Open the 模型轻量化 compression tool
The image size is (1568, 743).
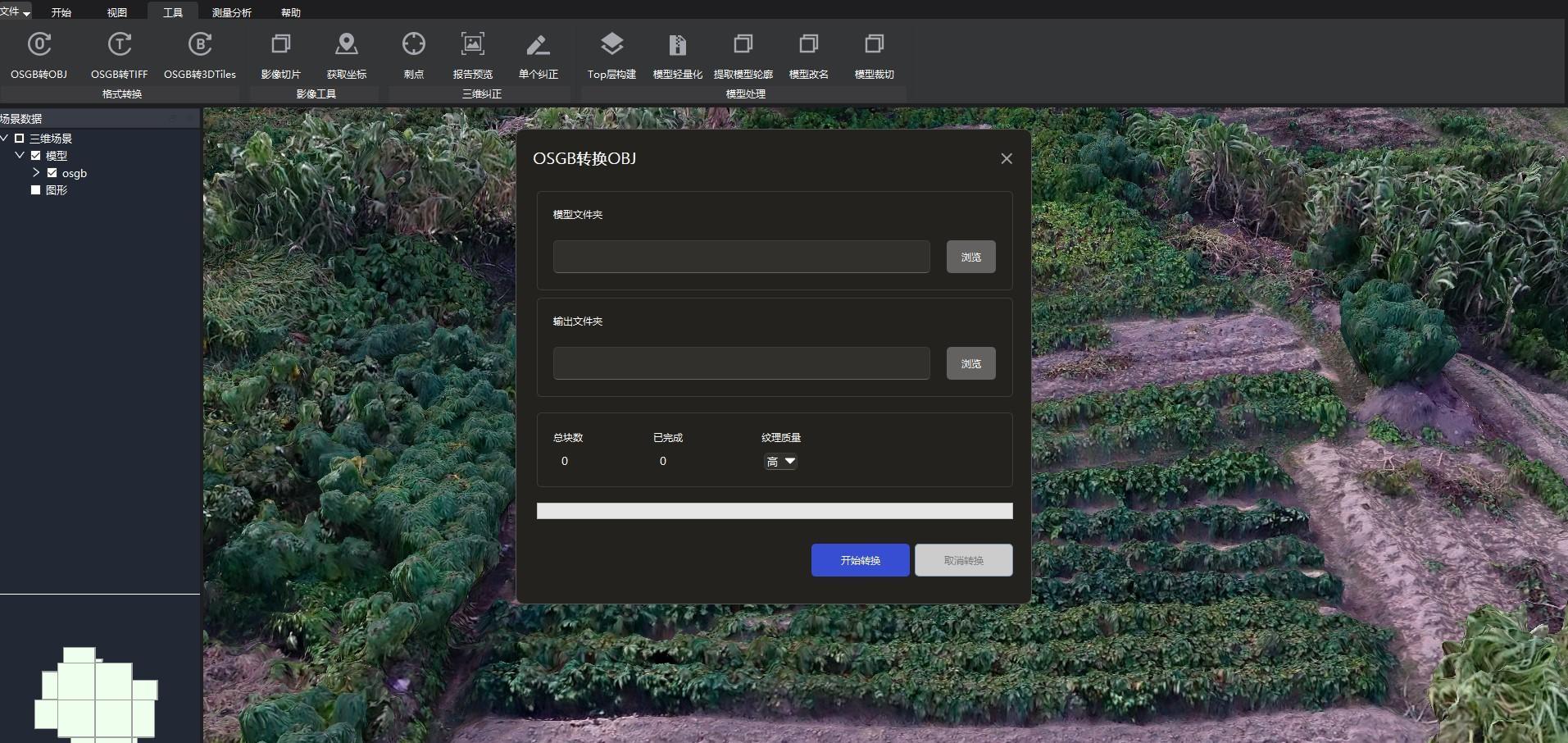(677, 45)
